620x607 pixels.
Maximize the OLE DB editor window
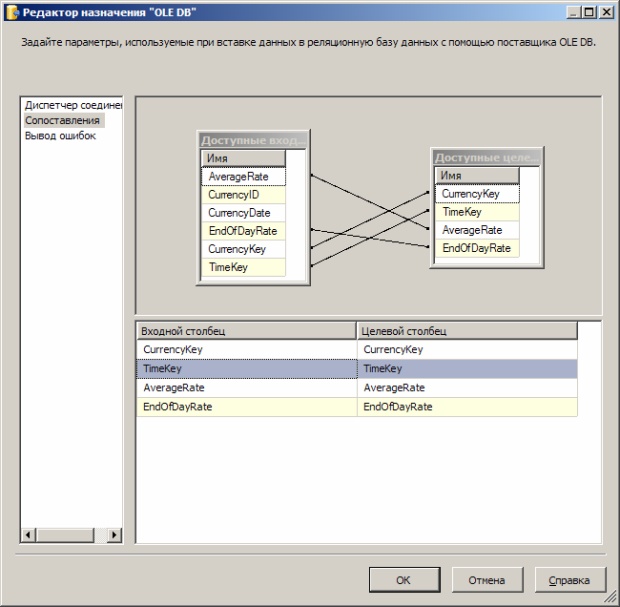pos(589,12)
